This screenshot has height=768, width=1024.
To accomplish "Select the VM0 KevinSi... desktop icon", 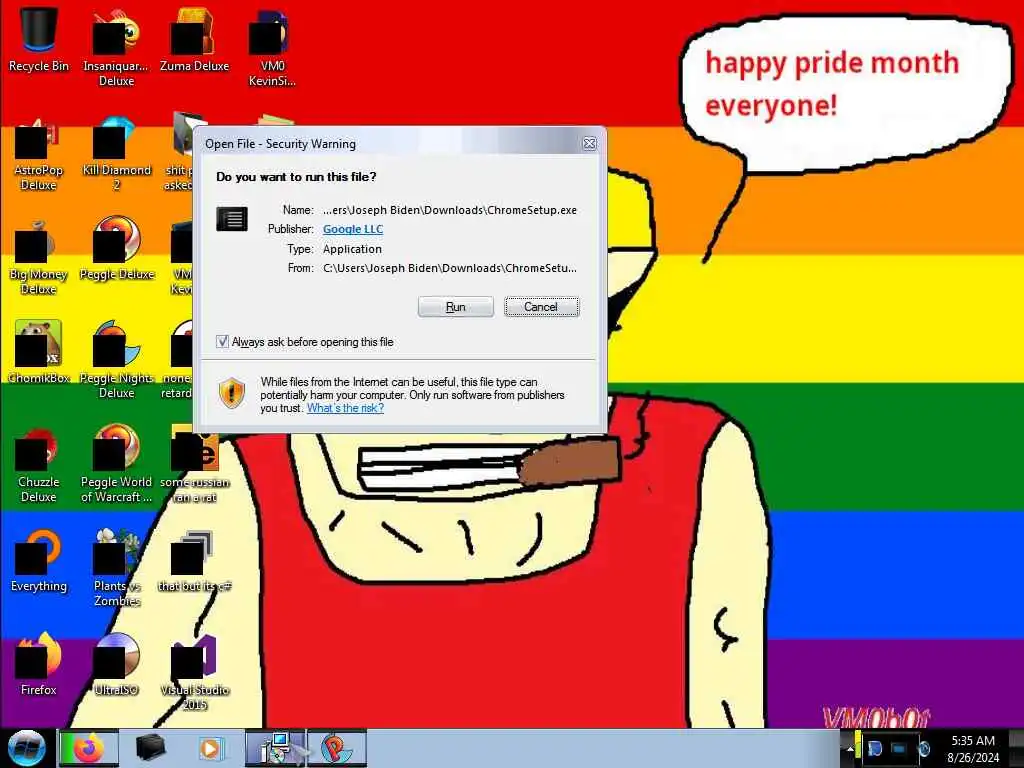I will 272,47.
